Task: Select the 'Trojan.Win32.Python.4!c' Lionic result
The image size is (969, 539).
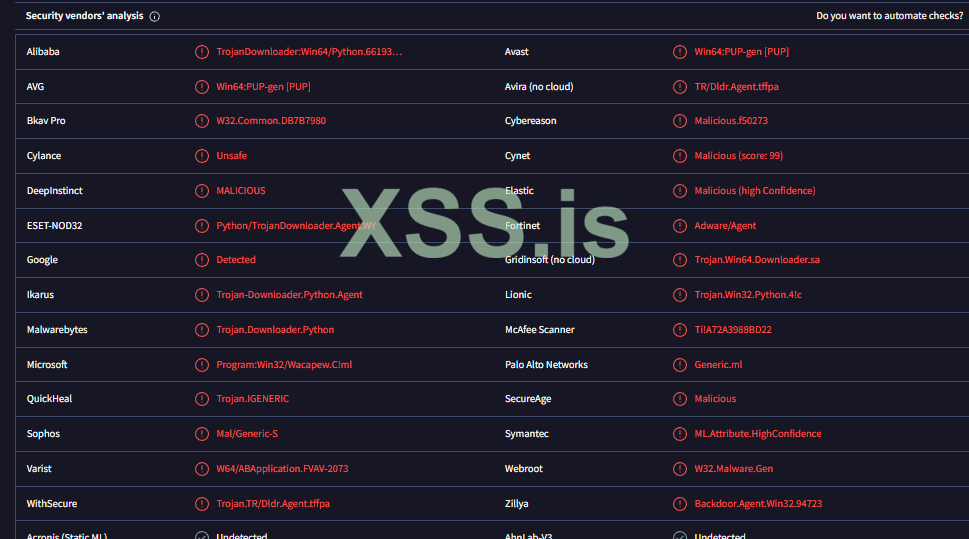Action: click(748, 295)
